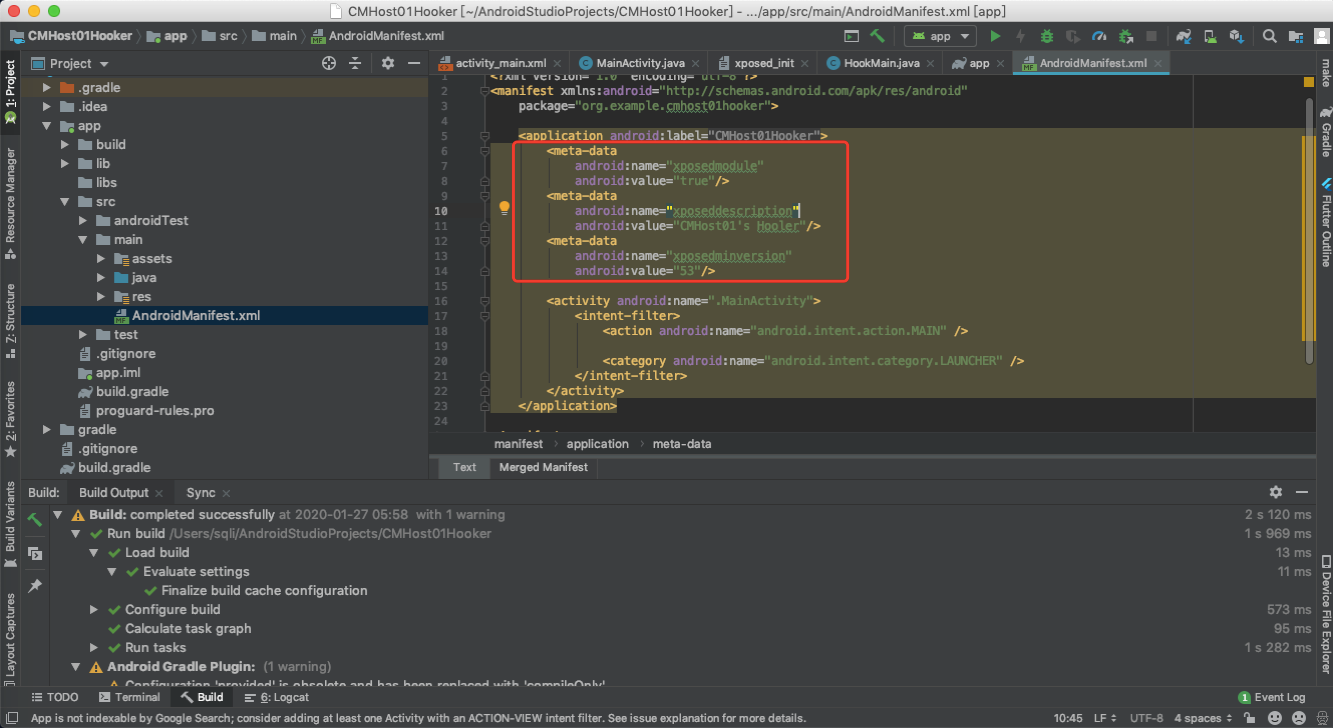Toggle the Build tool window button
This screenshot has height=728, width=1333.
pos(201,697)
